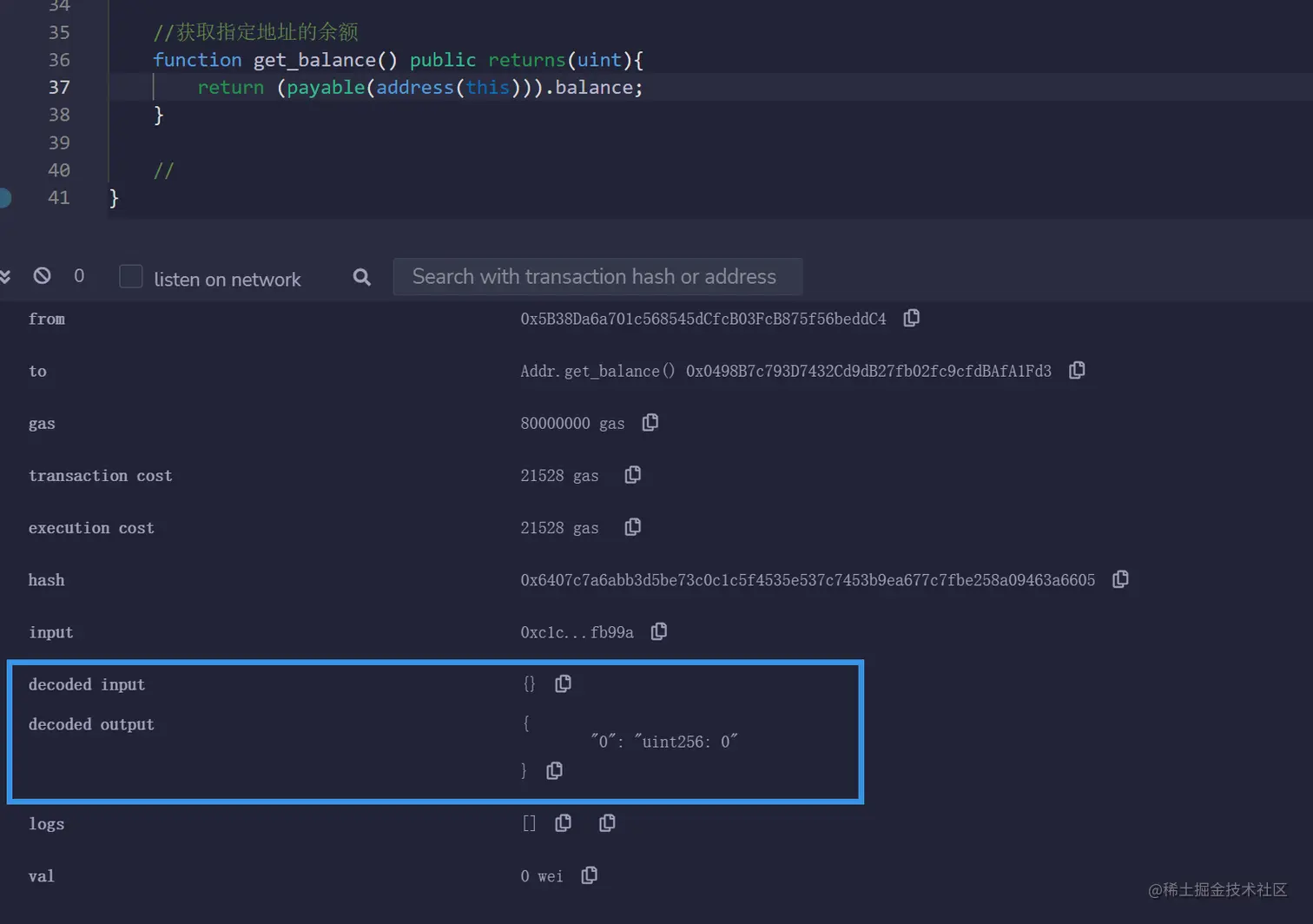The height and width of the screenshot is (924, 1313).
Task: Click the 21528 gas execution cost value
Action: (559, 528)
